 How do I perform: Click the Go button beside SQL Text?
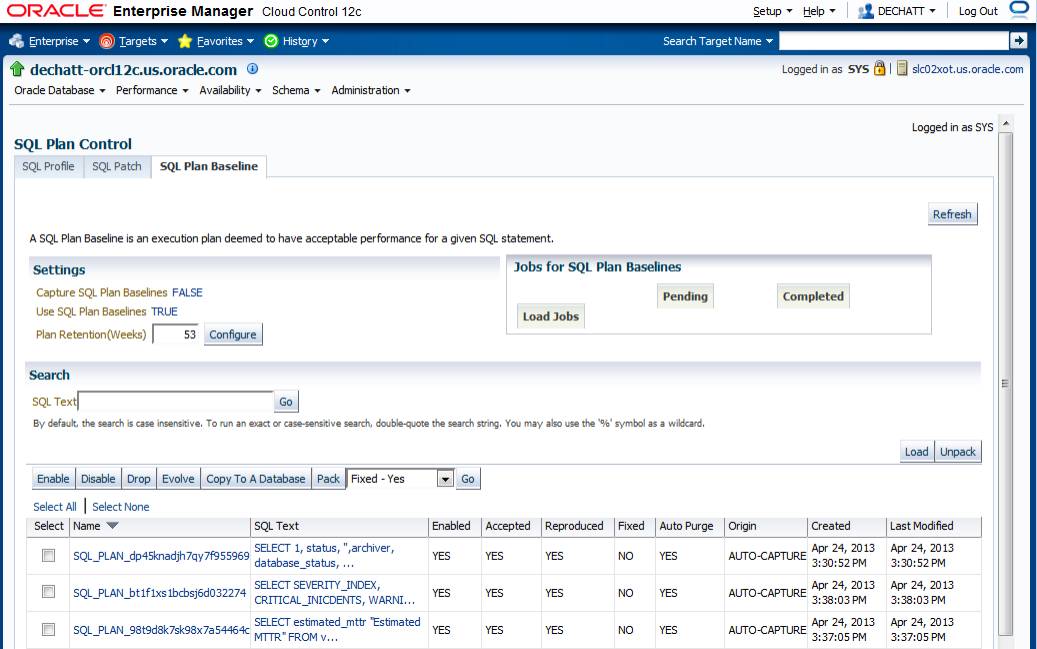pyautogui.click(x=286, y=402)
